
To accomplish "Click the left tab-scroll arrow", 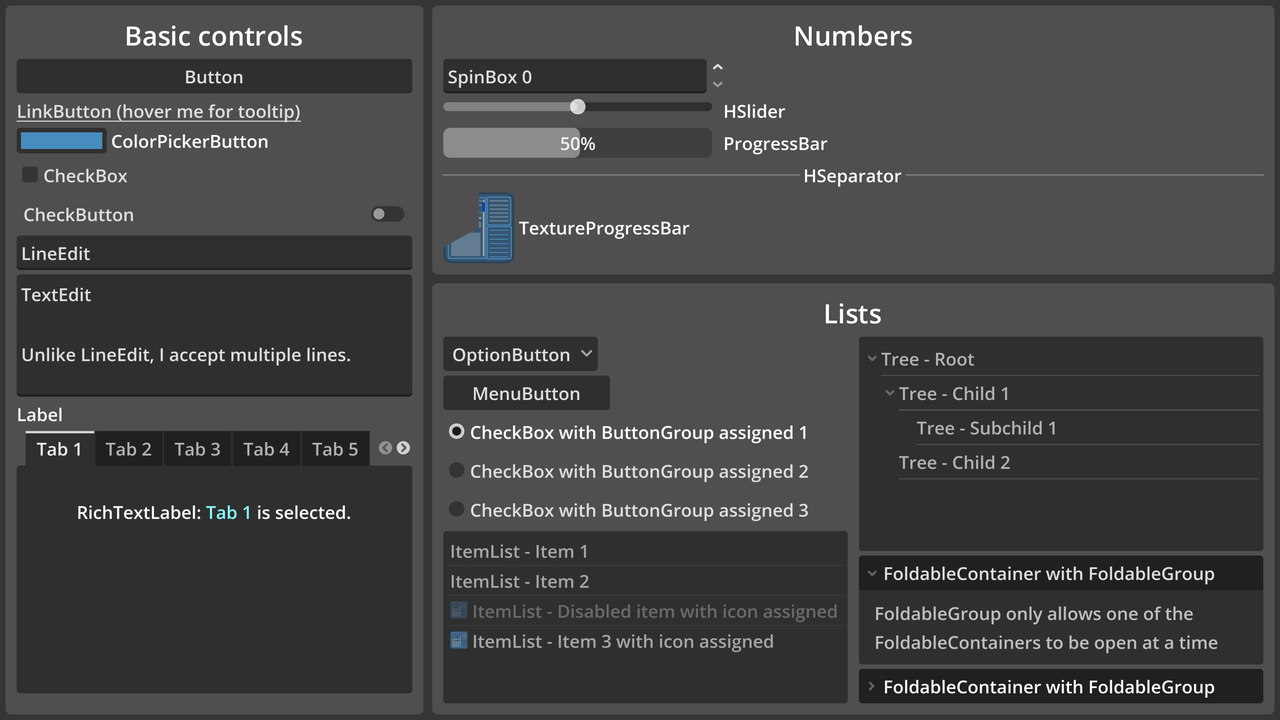I will tap(385, 449).
